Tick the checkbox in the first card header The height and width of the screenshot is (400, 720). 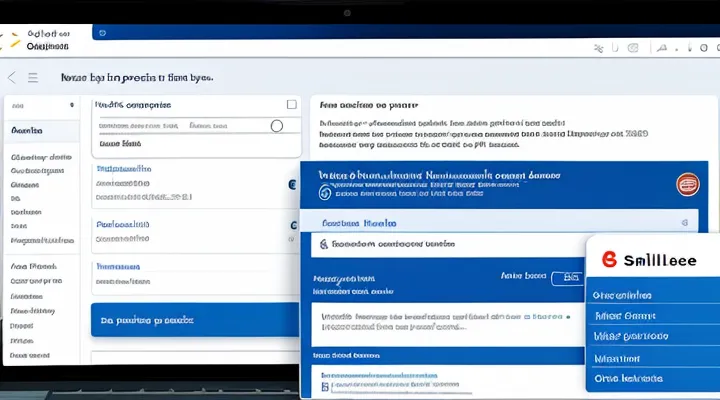(291, 104)
